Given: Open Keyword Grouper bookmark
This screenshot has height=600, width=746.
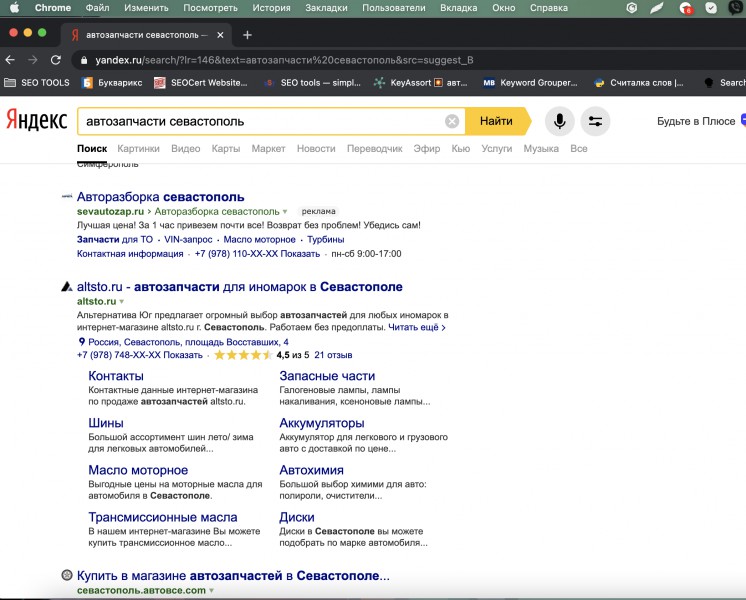Looking at the screenshot, I should (x=530, y=82).
